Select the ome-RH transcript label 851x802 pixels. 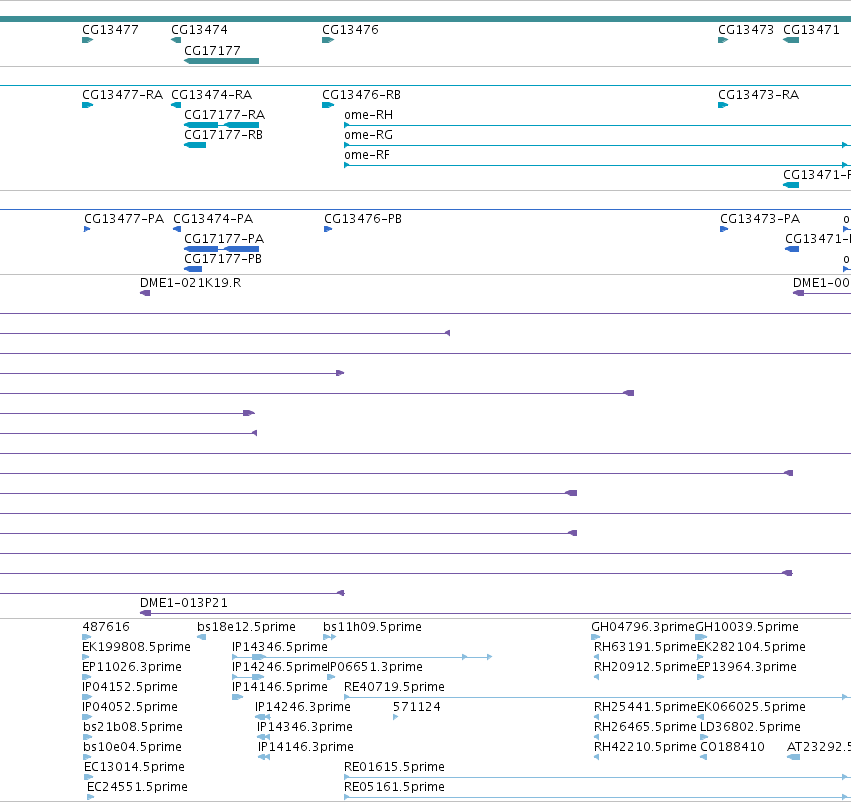coord(368,115)
